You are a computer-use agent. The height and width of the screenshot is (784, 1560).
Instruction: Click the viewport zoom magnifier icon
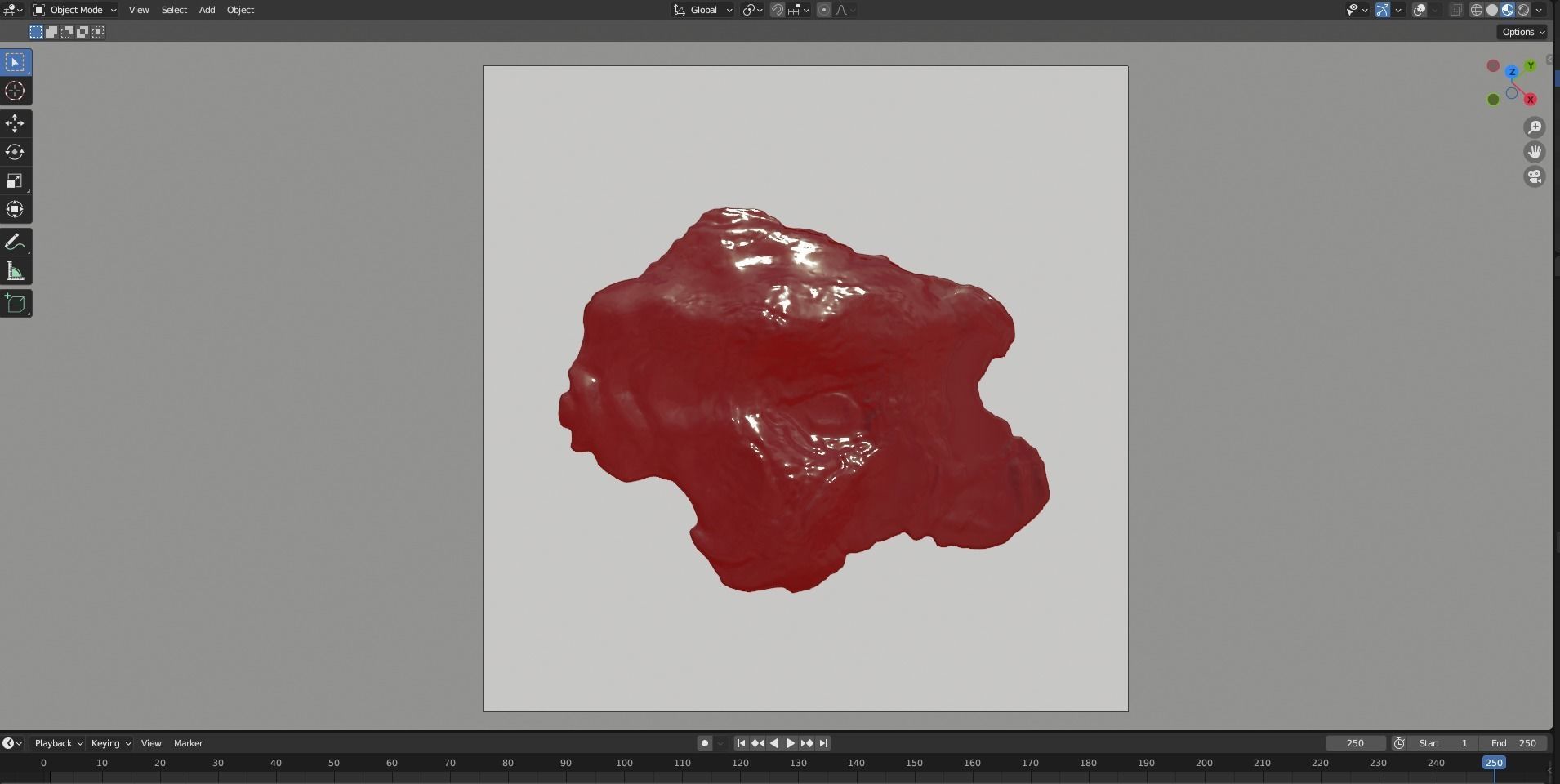click(x=1535, y=127)
